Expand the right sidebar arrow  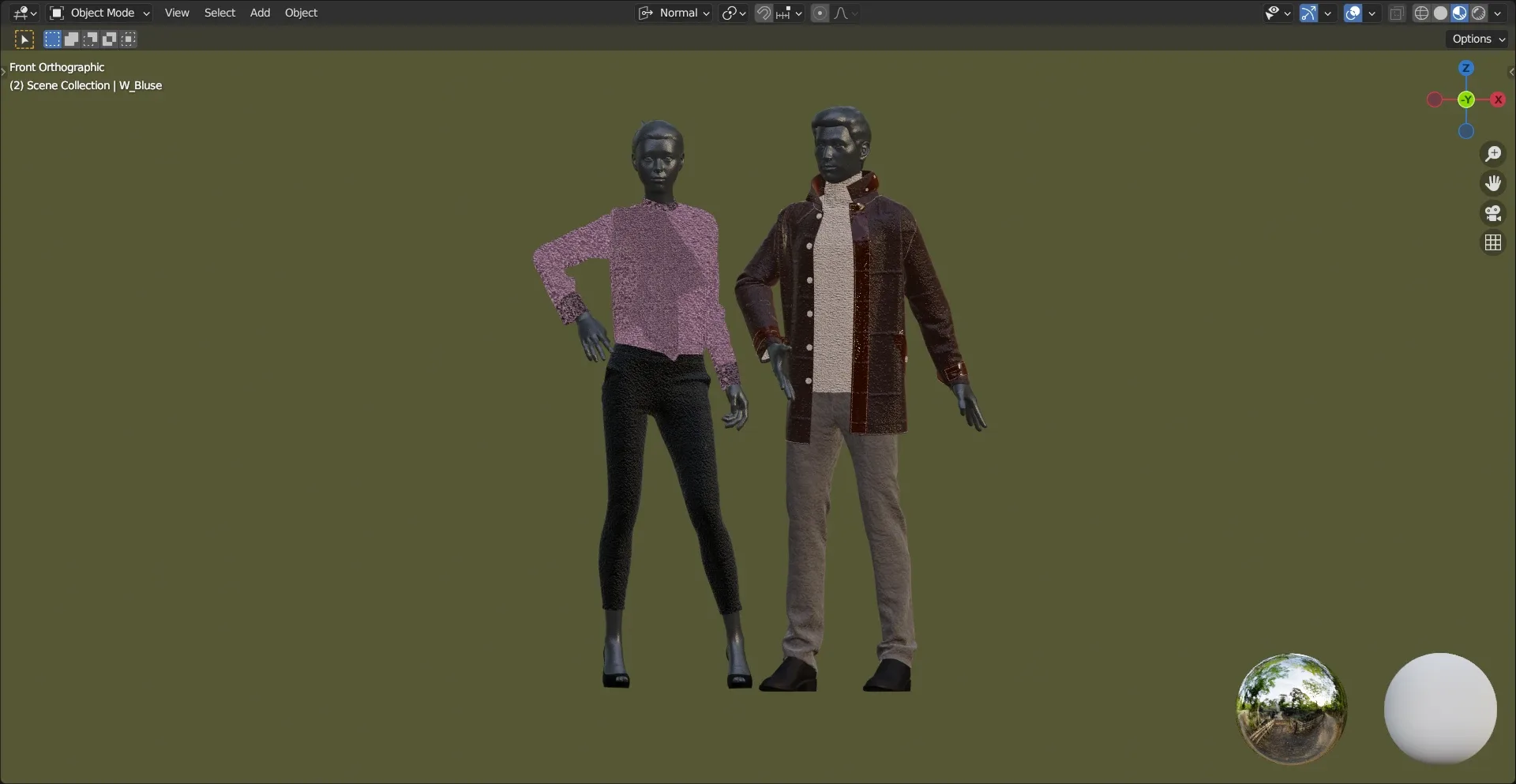(1511, 72)
